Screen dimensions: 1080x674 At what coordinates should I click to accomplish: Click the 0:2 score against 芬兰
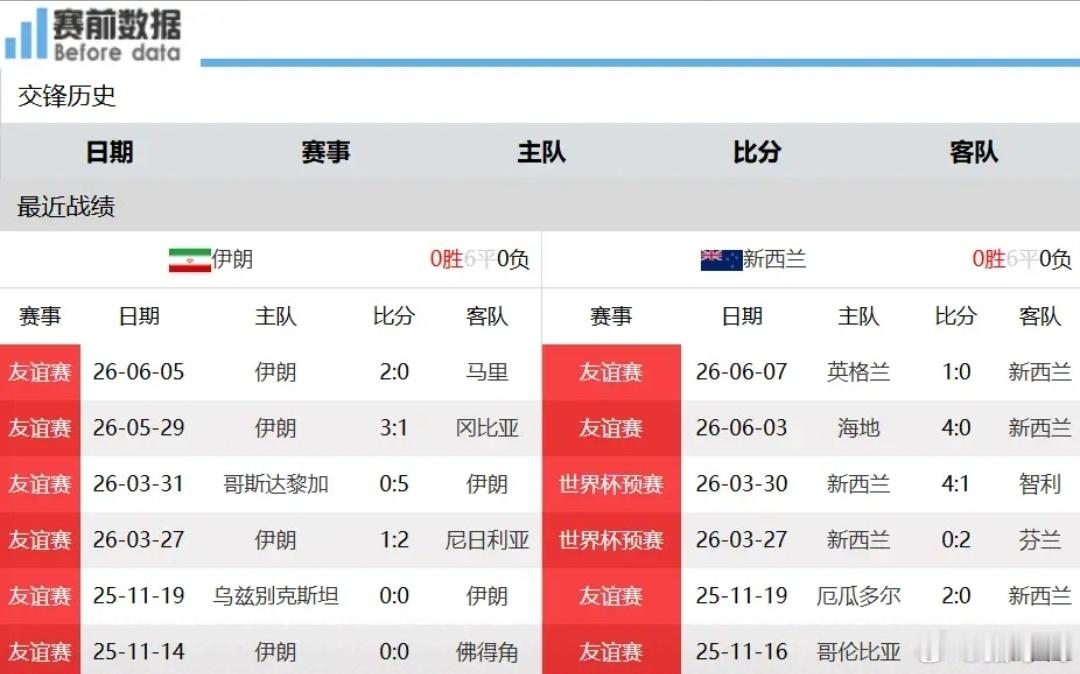tap(956, 539)
